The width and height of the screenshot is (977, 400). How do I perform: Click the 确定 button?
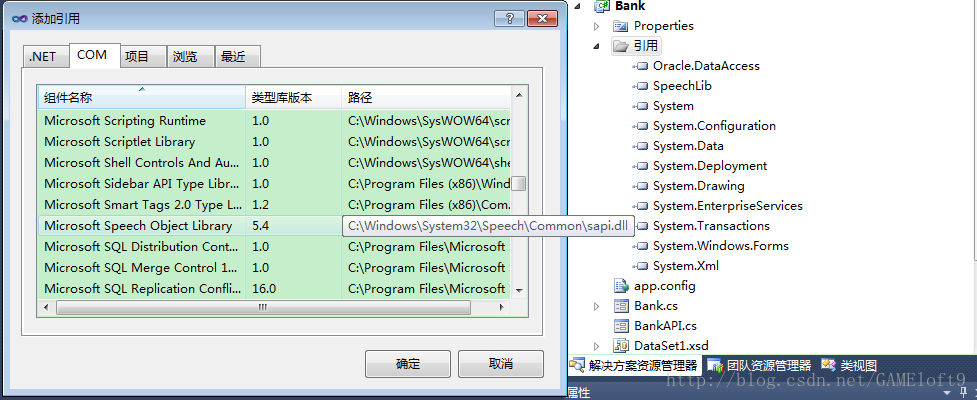pyautogui.click(x=407, y=364)
